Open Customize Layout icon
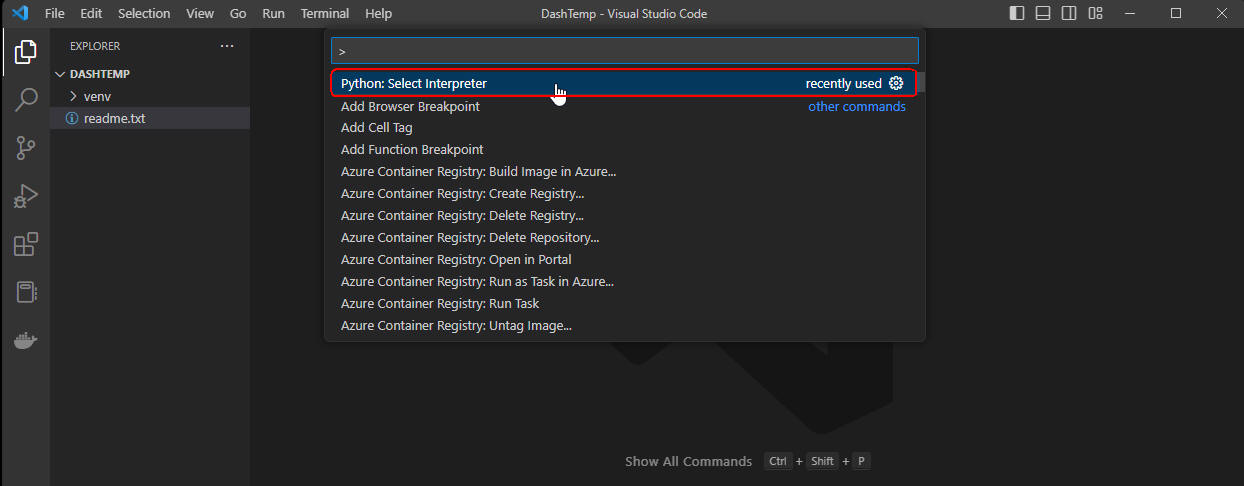Viewport: 1244px width, 486px height. [x=1095, y=13]
